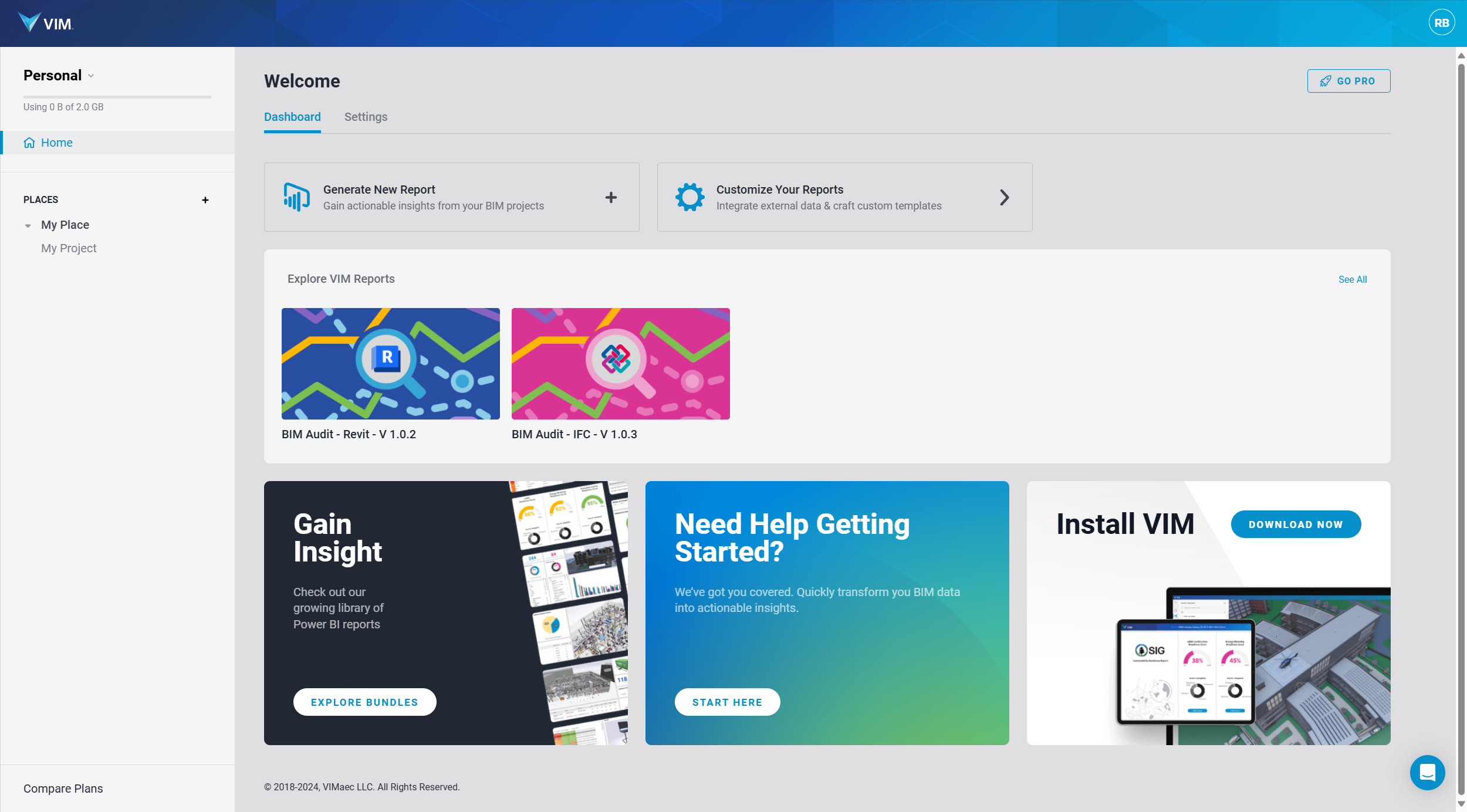
Task: Click the GO PRO button
Action: (1348, 81)
